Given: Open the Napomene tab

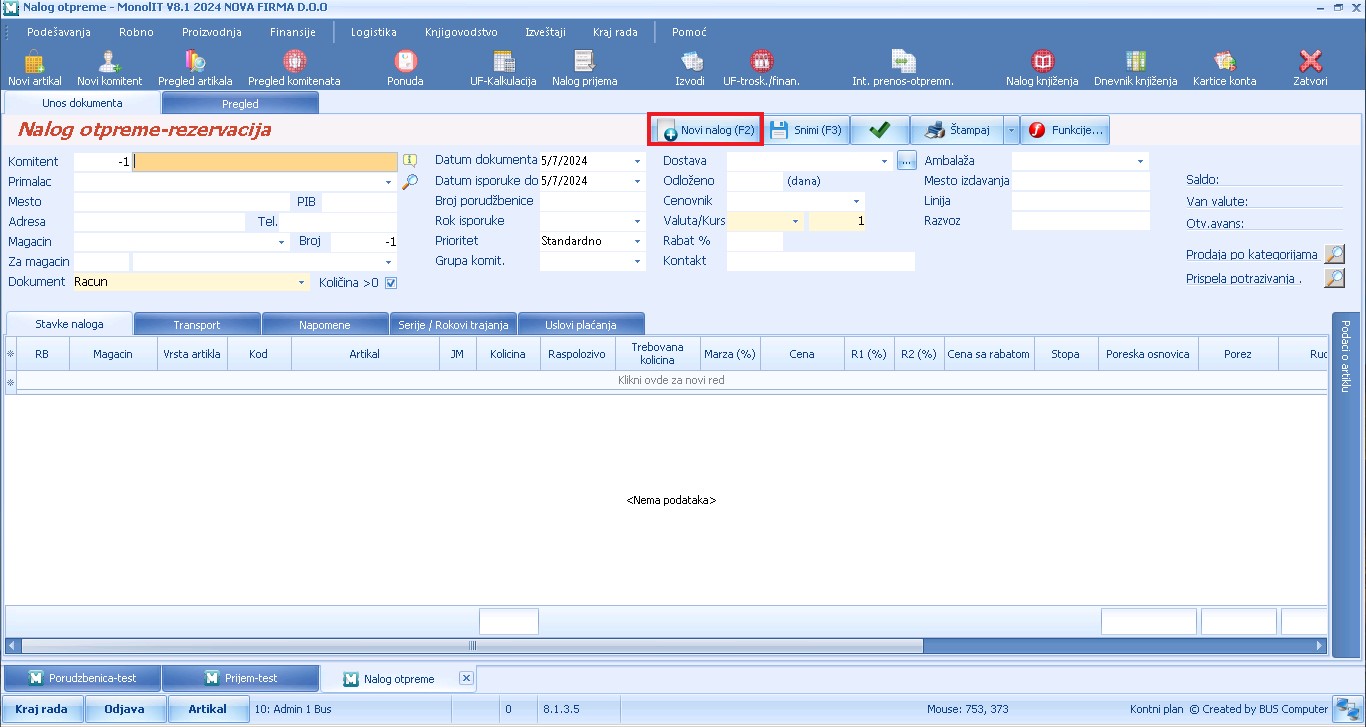Looking at the screenshot, I should (x=325, y=324).
